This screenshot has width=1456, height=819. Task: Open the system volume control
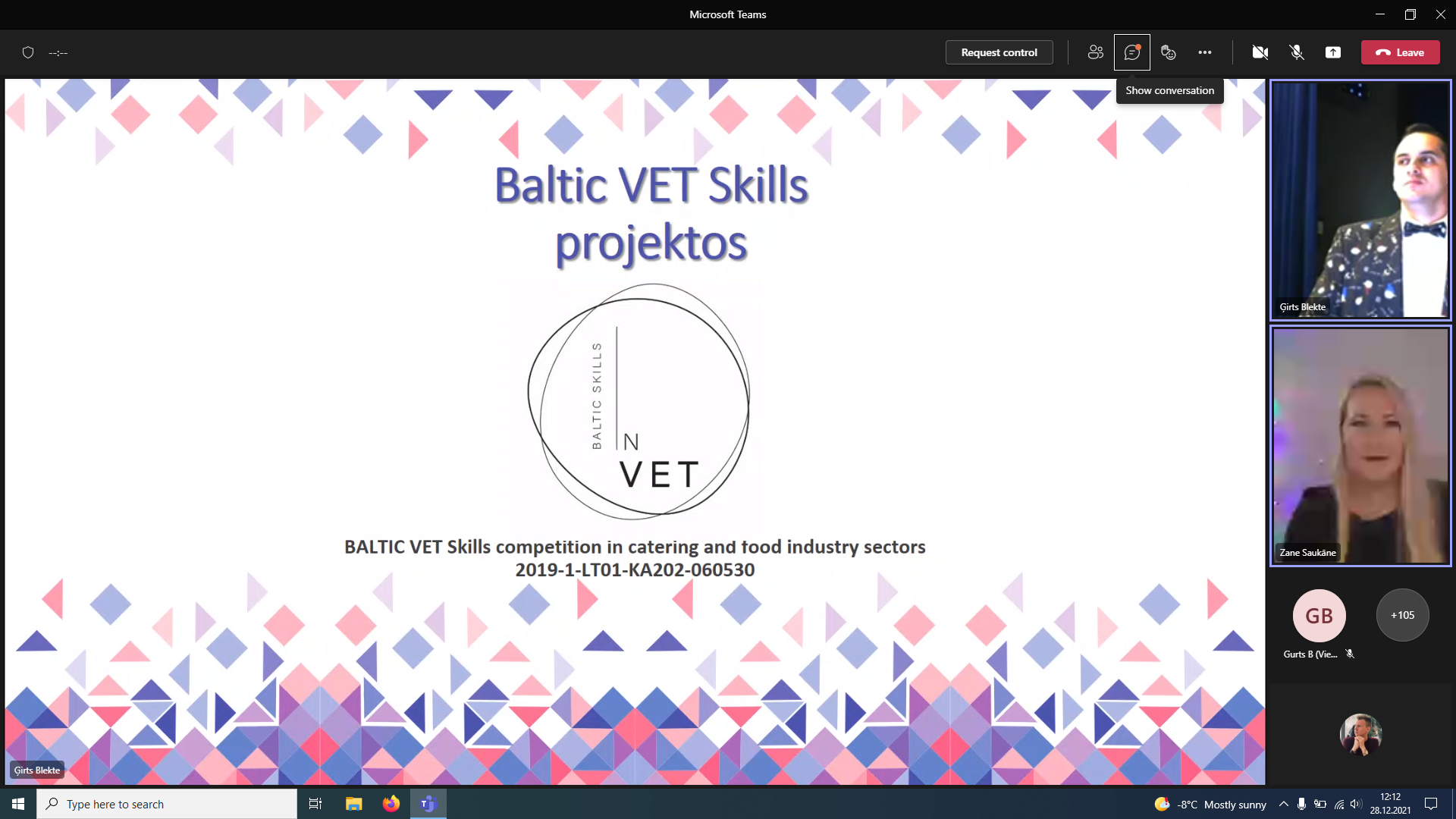(x=1356, y=804)
